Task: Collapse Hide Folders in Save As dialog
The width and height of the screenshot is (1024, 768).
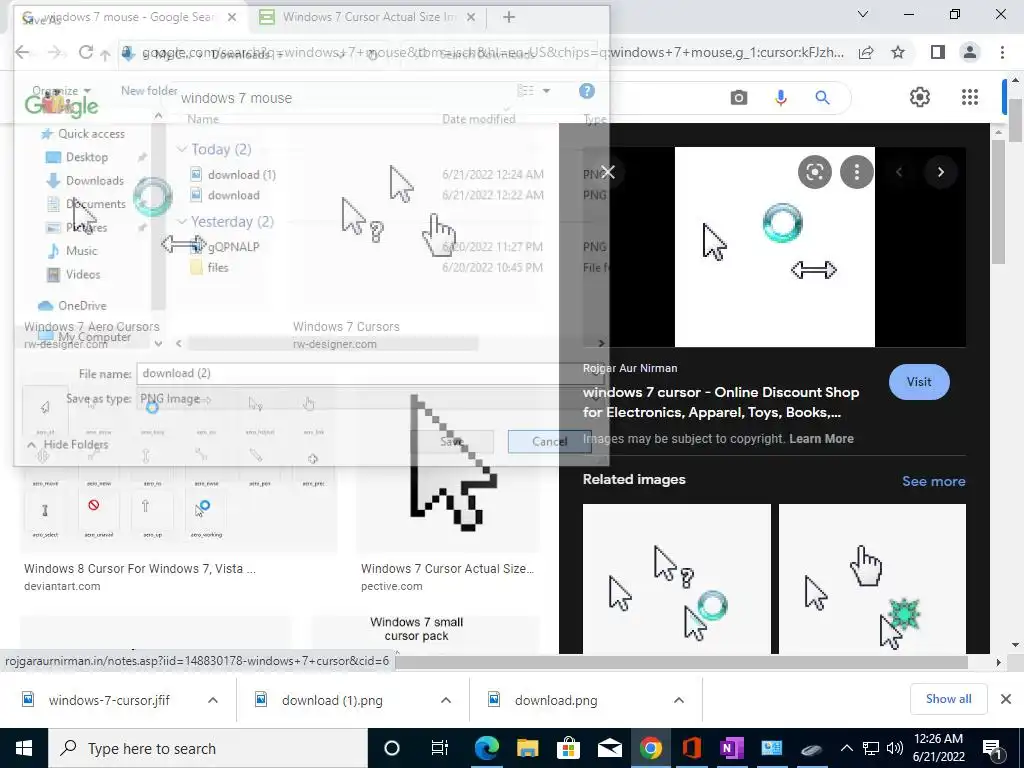Action: 68,444
